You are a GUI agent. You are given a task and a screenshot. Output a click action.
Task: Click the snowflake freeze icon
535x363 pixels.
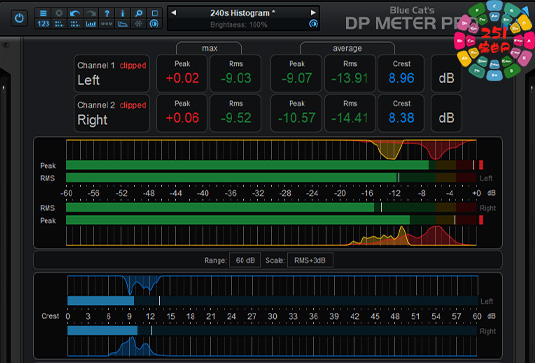(139, 24)
